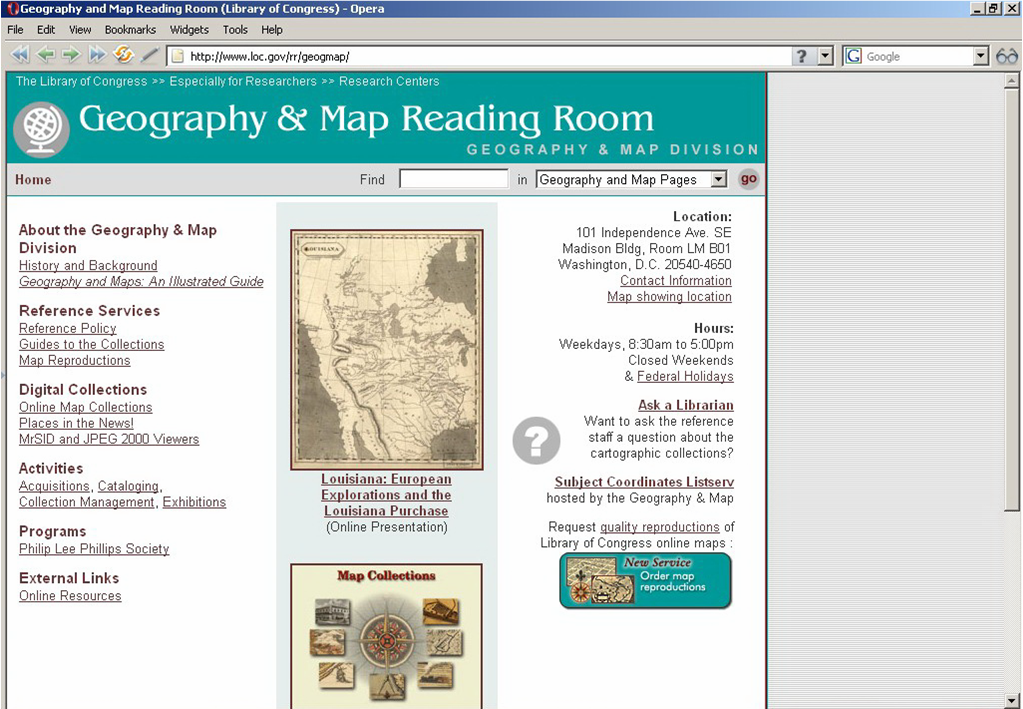This screenshot has height=709, width=1023.
Task: Click inside the Find search field
Action: [x=453, y=180]
